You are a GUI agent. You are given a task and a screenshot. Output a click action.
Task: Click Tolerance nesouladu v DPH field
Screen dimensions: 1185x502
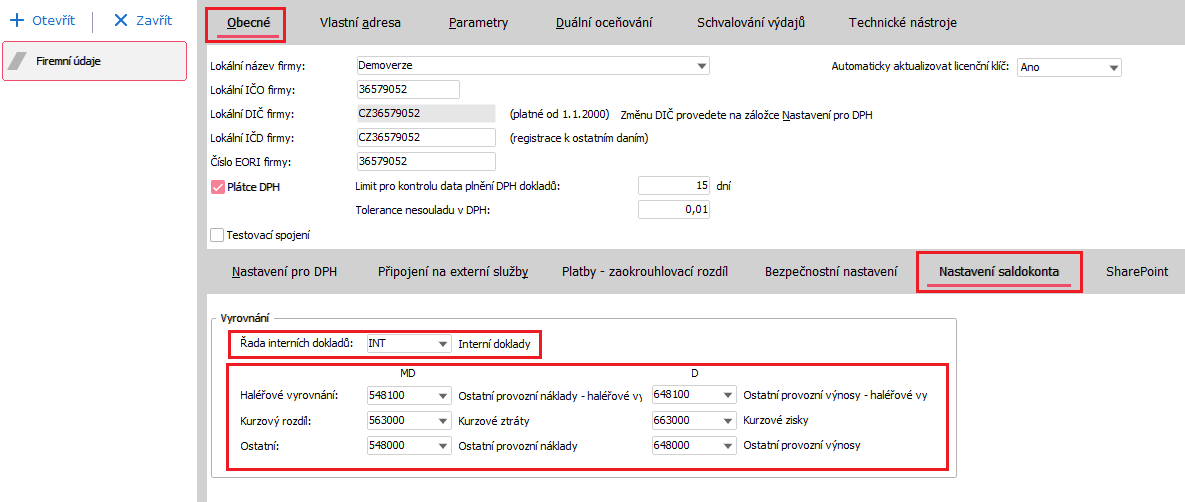[x=674, y=209]
